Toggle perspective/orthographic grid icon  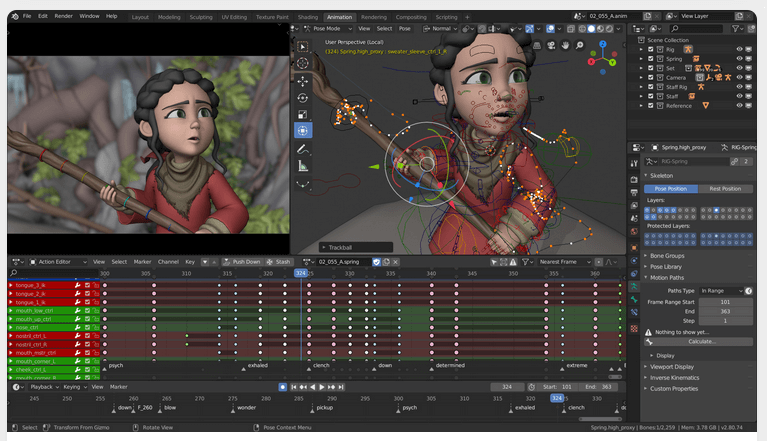(537, 45)
